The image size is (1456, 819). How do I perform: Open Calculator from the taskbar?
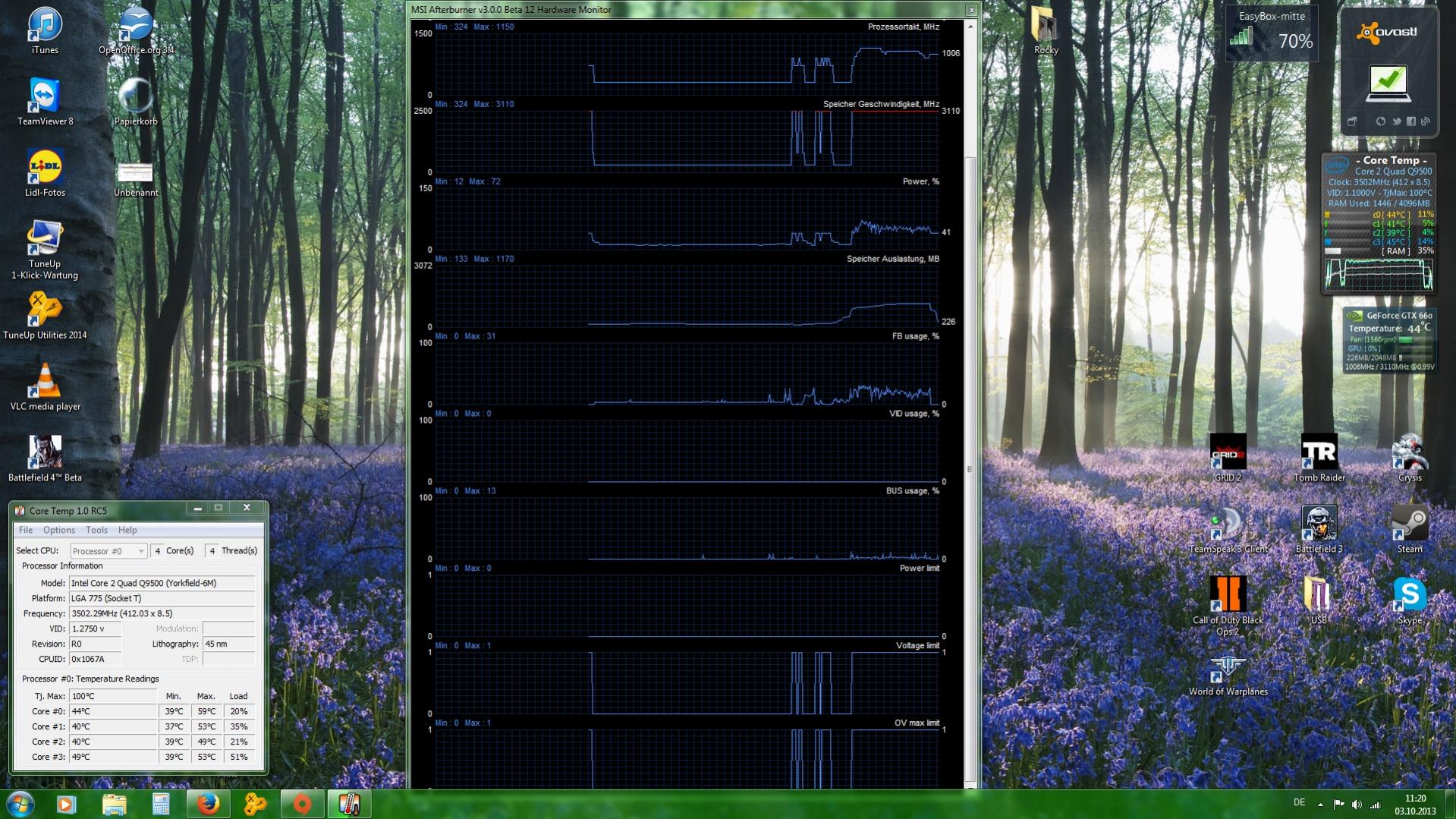161,804
